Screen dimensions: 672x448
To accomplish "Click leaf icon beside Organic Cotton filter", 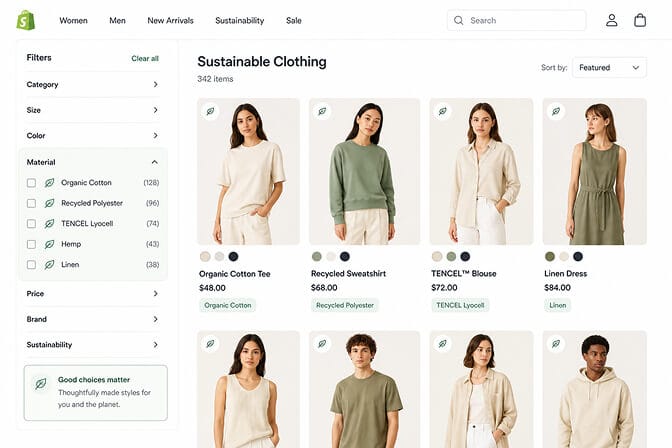I will coord(49,183).
